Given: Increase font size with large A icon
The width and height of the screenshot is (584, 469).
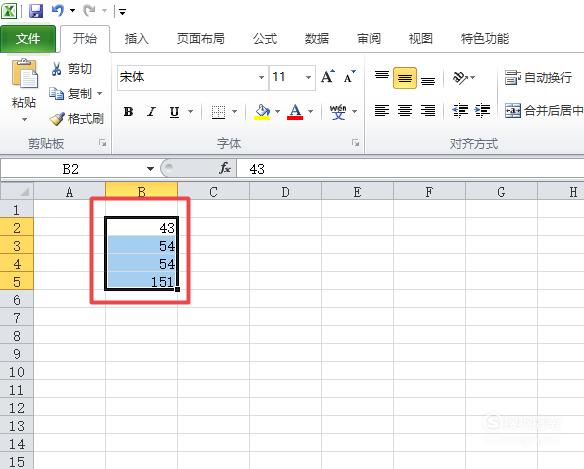Looking at the screenshot, I should 327,77.
